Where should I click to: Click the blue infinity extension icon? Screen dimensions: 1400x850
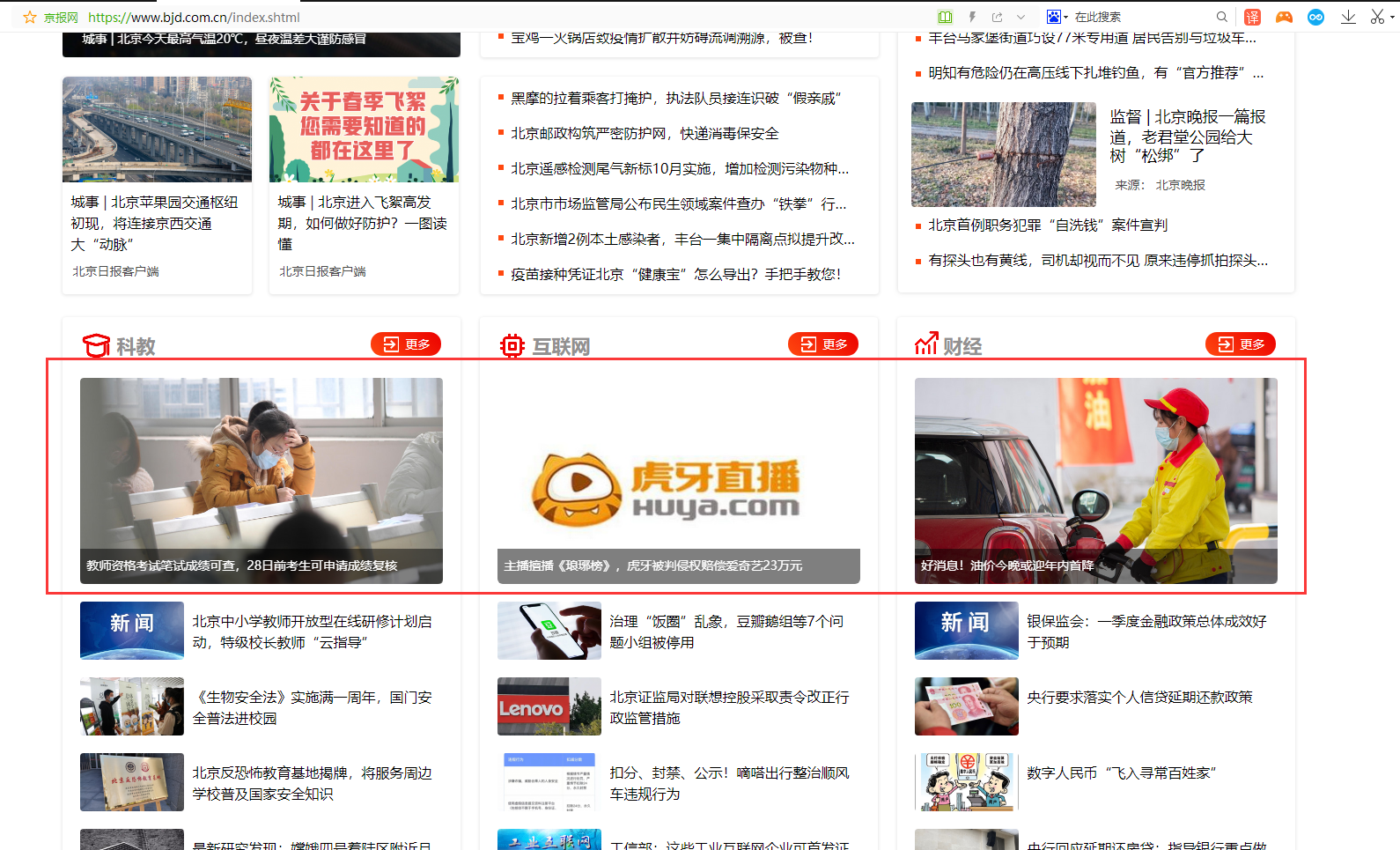point(1315,17)
